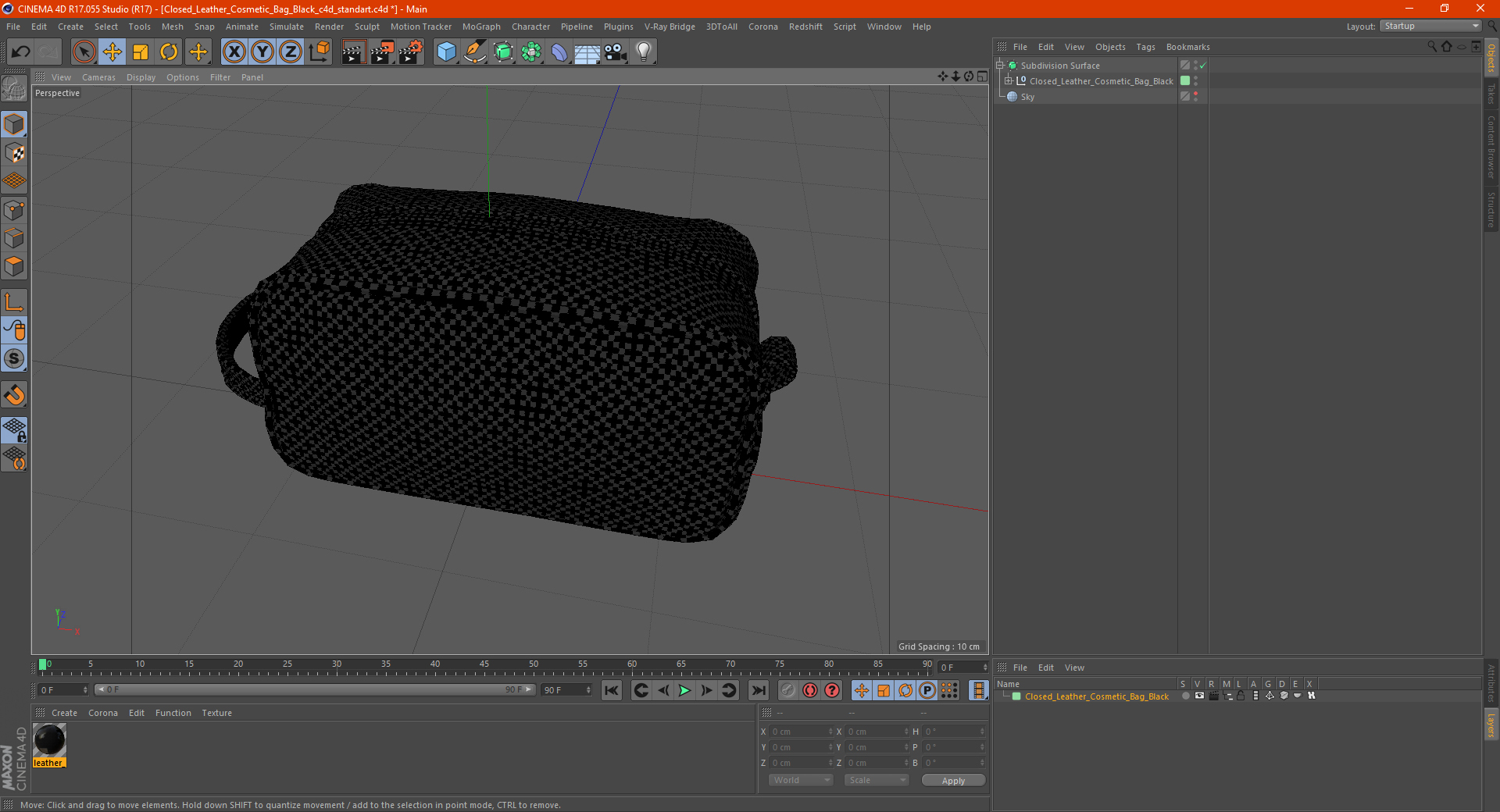
Task: Go to end of animation
Action: tap(758, 690)
